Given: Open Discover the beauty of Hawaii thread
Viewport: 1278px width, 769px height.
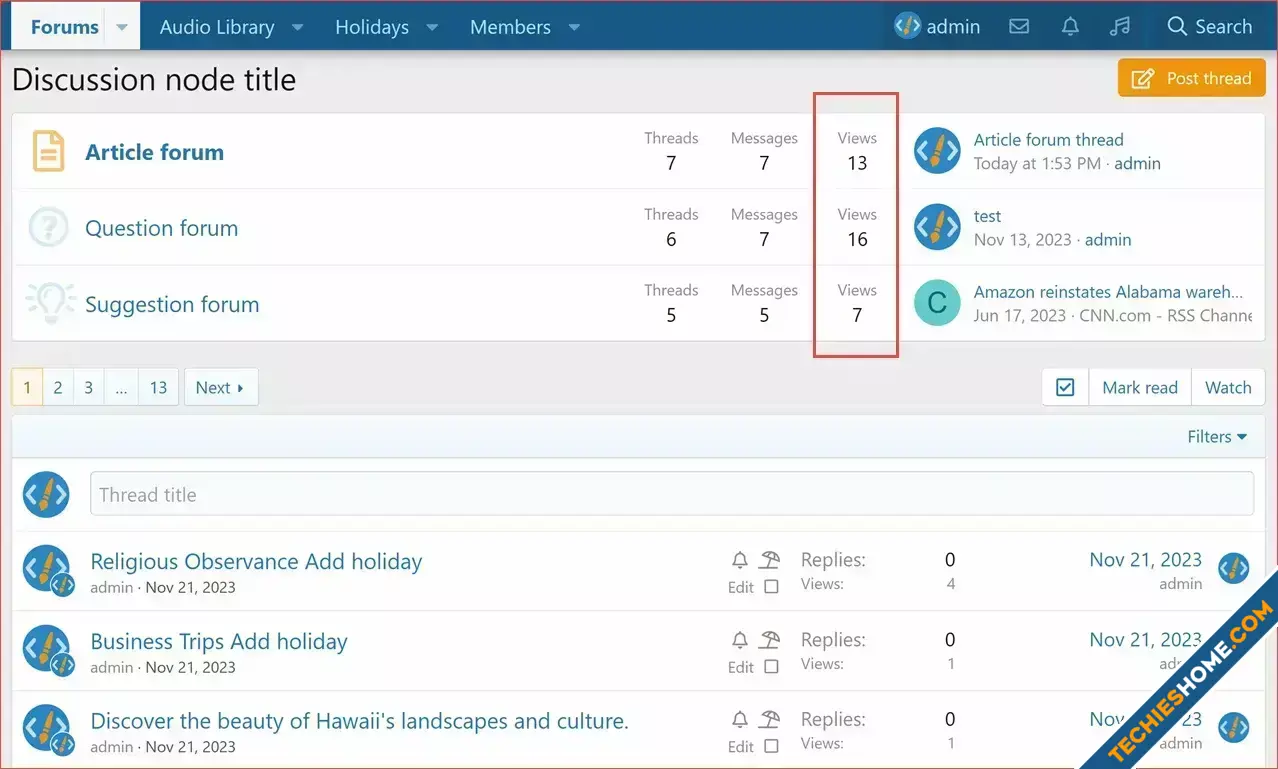Looking at the screenshot, I should [359, 721].
